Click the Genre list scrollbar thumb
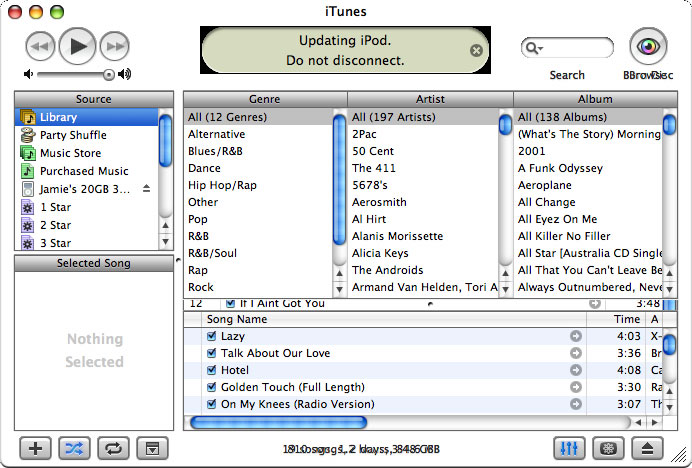 tap(339, 179)
